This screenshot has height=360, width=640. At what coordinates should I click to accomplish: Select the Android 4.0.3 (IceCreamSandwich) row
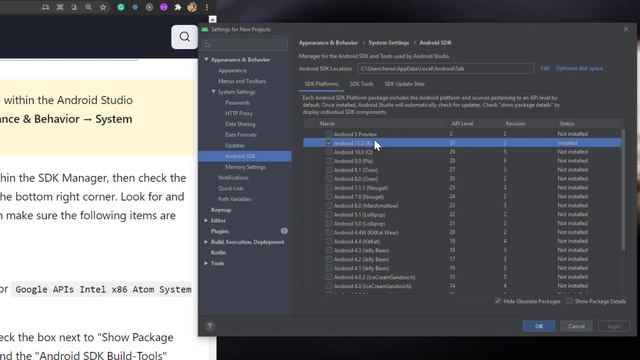click(x=462, y=277)
